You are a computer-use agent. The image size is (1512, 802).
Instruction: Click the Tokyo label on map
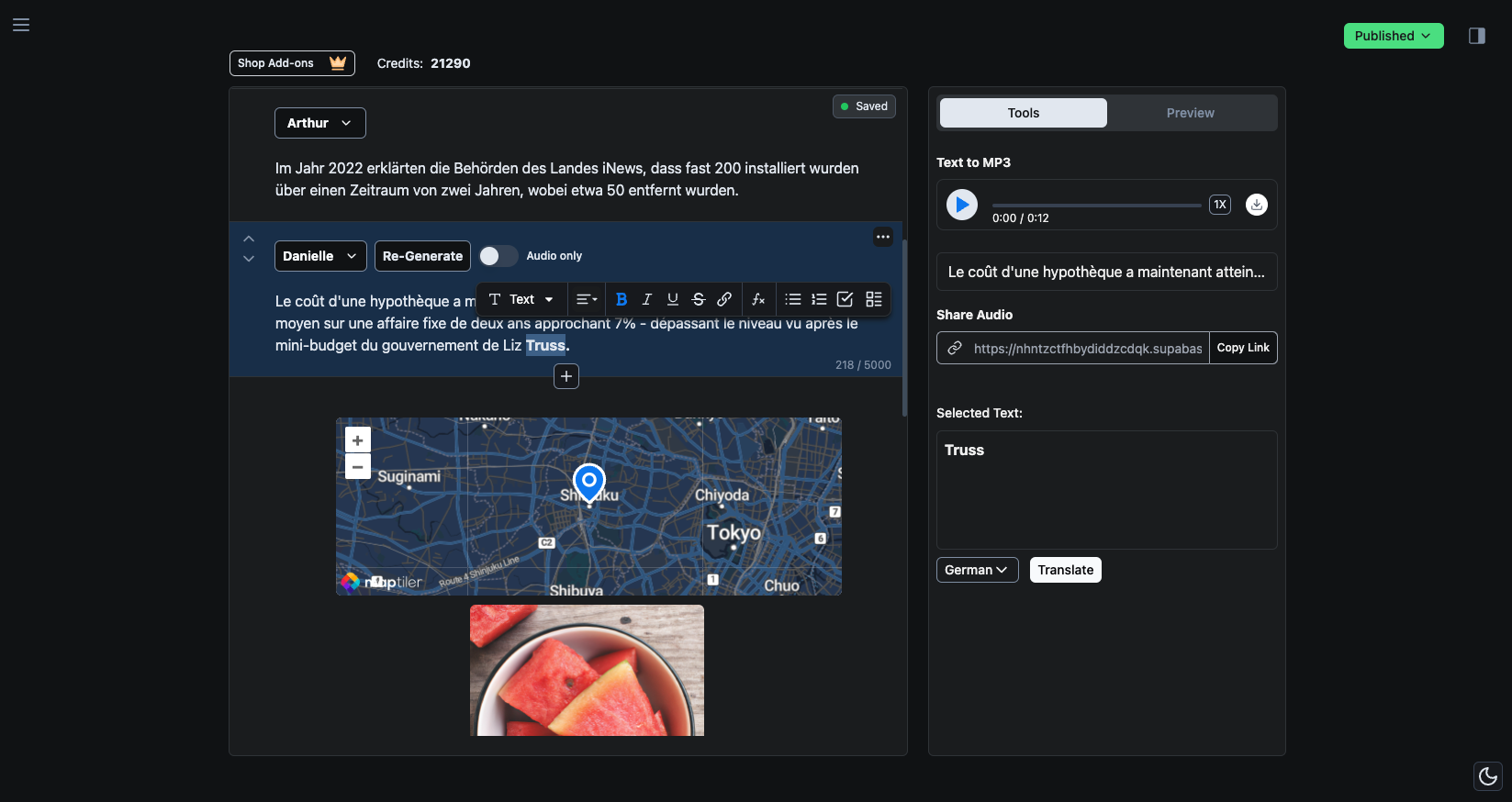point(734,533)
